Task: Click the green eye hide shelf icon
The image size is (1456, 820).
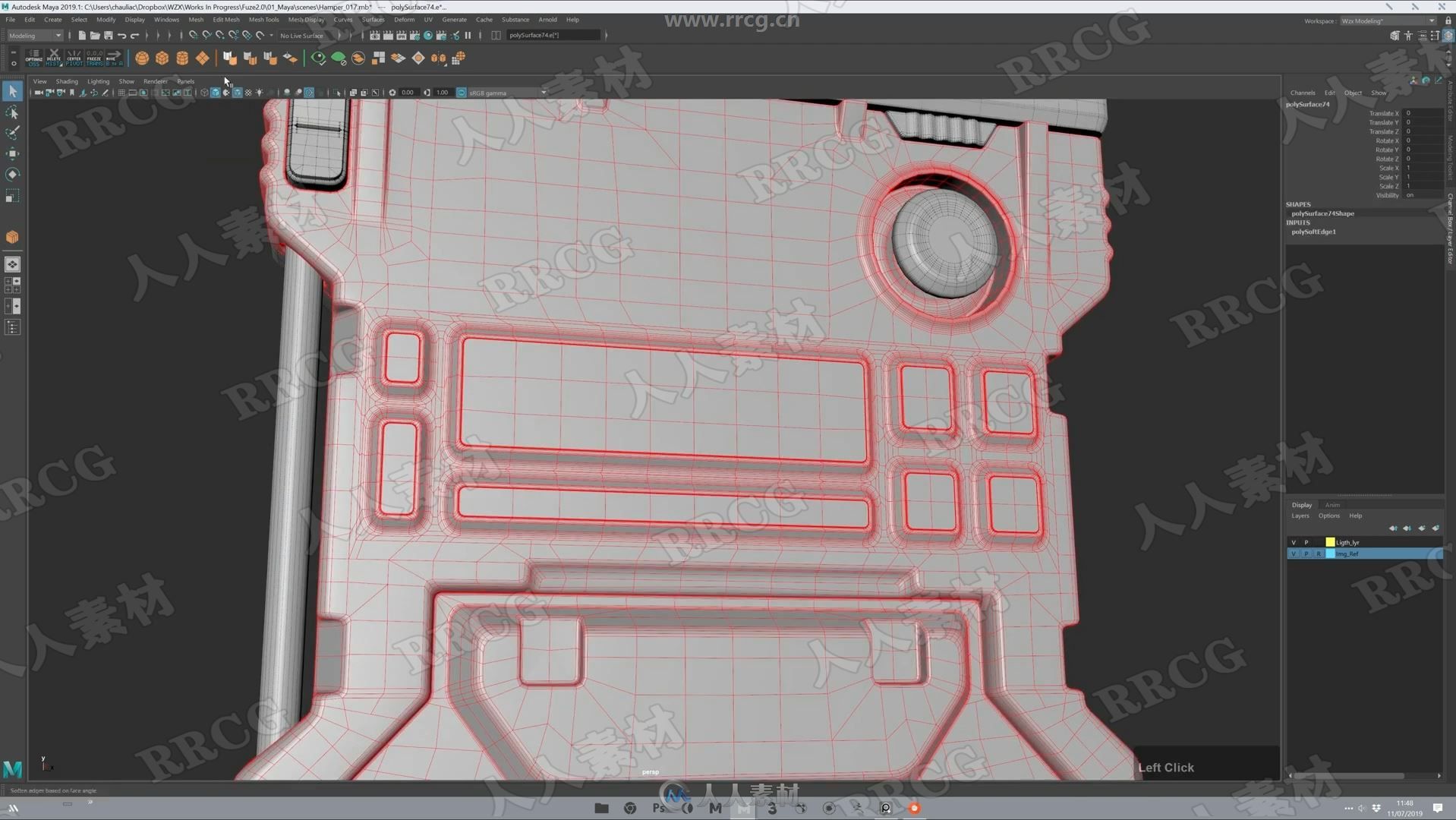Action: (339, 58)
